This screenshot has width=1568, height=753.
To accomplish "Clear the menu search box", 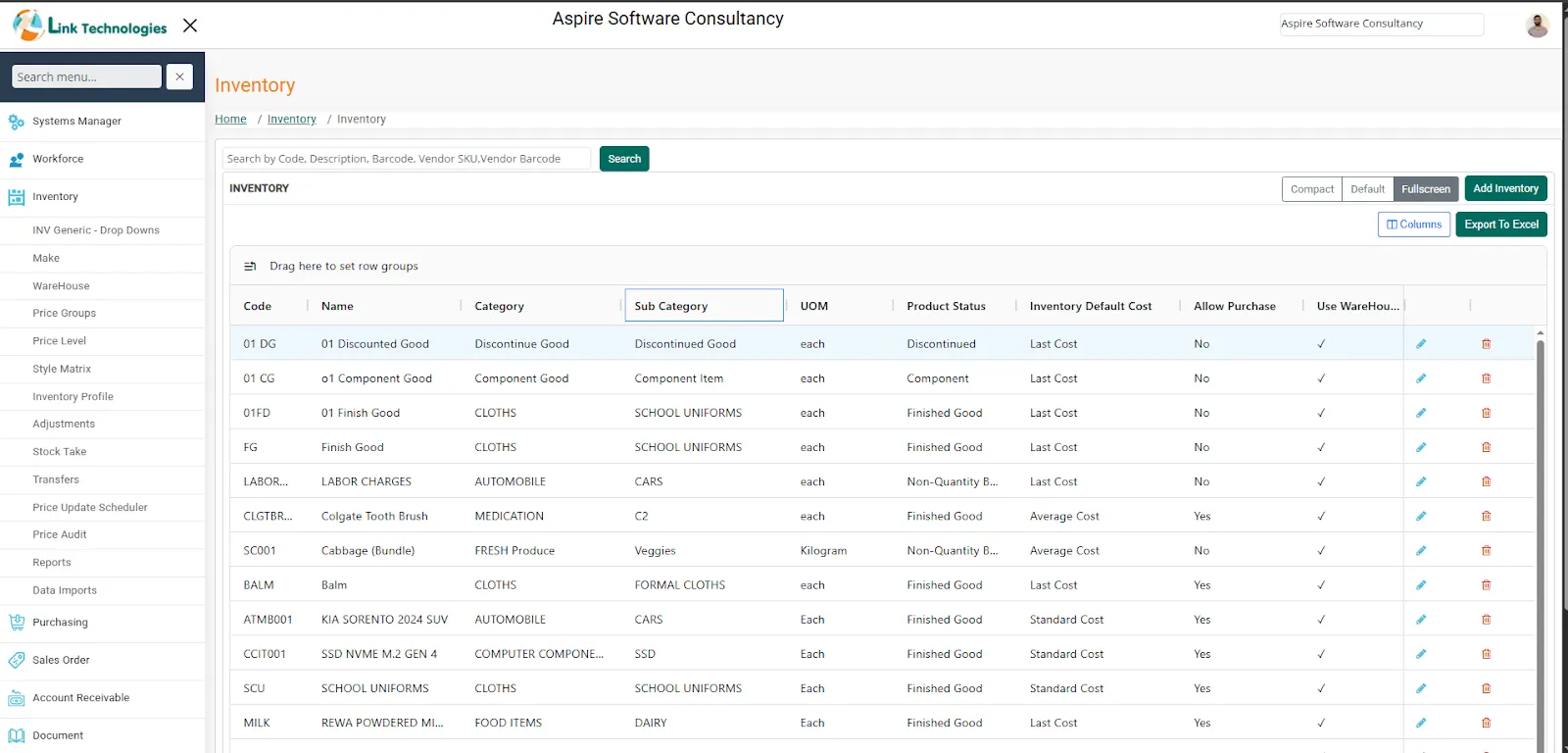I will click(179, 76).
